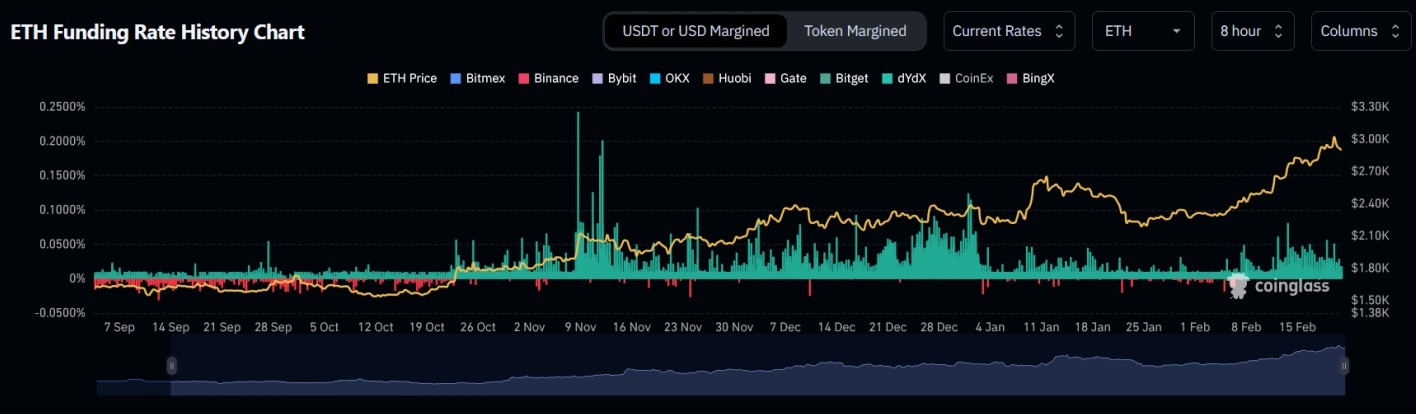Click the tall funding spike at 9 Nov
Screen dimensions: 1416x414
click(x=578, y=195)
